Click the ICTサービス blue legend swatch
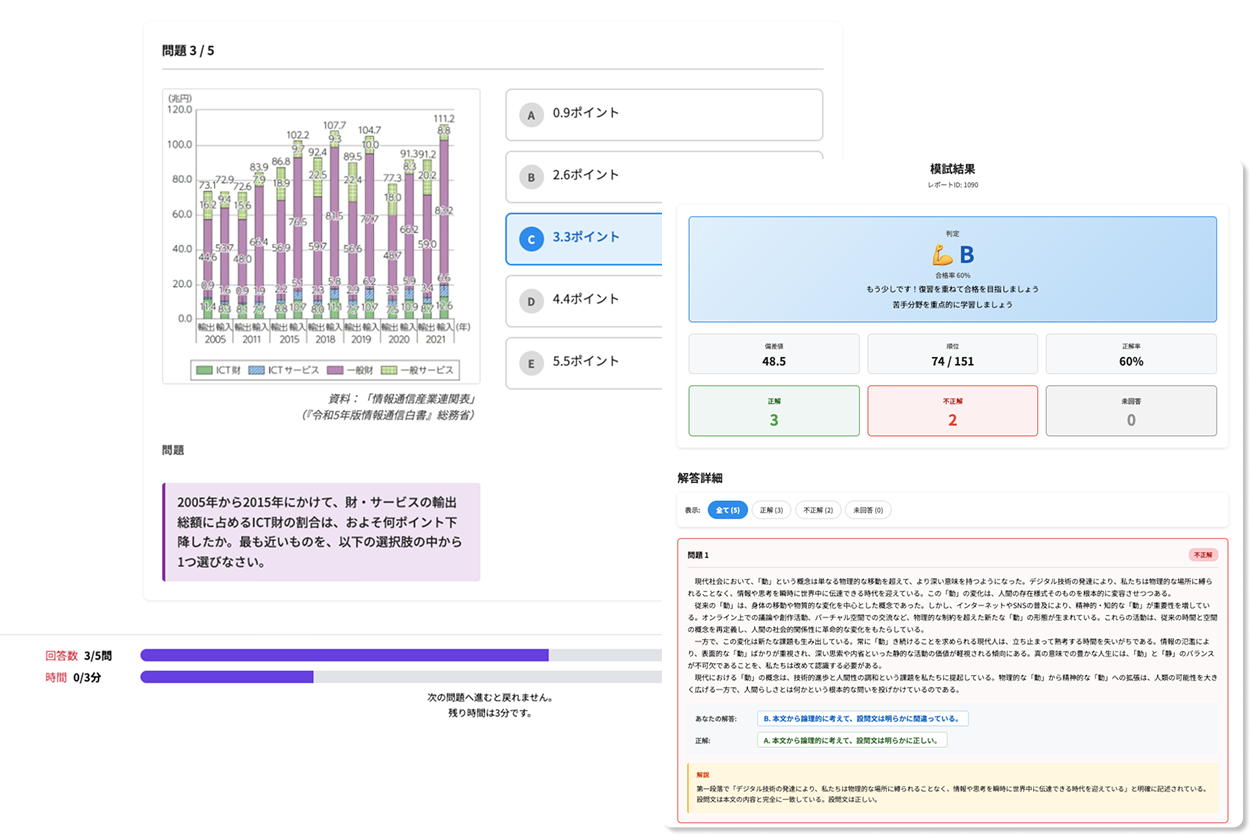The image size is (1251, 836). click(259, 370)
